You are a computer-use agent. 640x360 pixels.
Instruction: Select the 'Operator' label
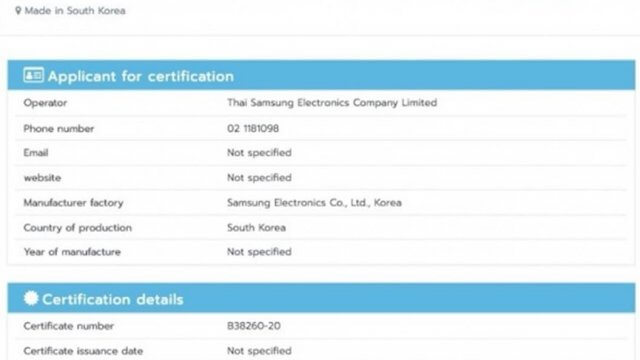(45, 103)
